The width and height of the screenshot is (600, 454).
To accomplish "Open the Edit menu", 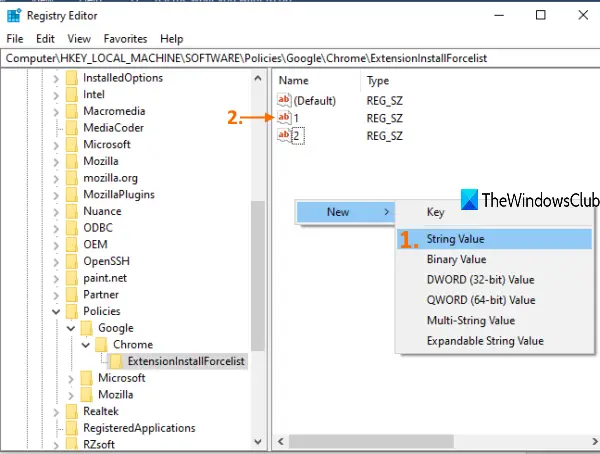I will tap(45, 39).
